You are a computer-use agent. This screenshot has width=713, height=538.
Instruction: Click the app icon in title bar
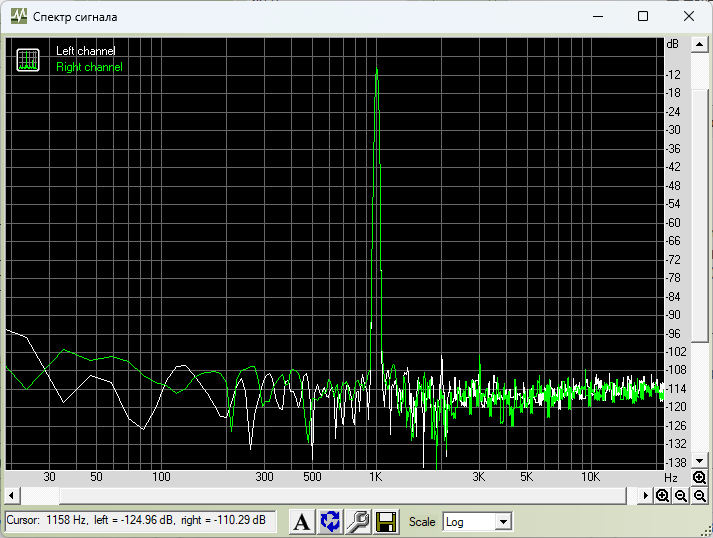click(19, 16)
